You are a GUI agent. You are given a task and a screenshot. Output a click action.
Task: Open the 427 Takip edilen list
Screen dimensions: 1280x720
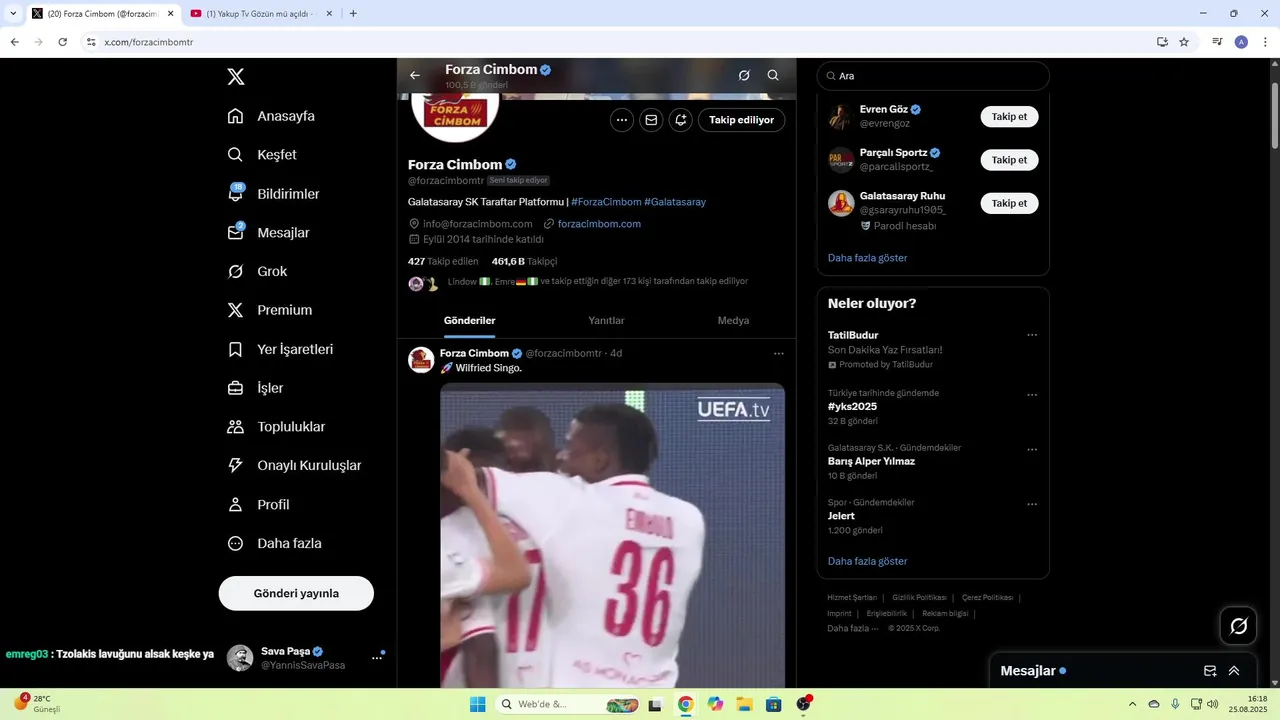point(443,261)
